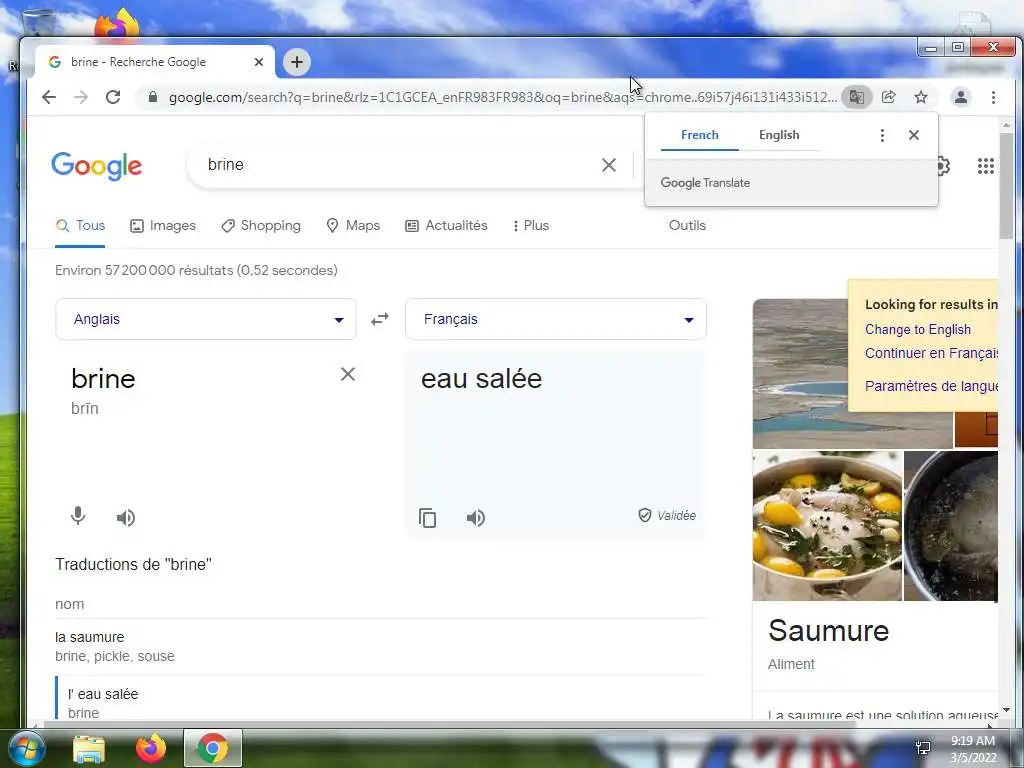This screenshot has height=768, width=1024.
Task: Go back using the browser back arrow
Action: (49, 97)
